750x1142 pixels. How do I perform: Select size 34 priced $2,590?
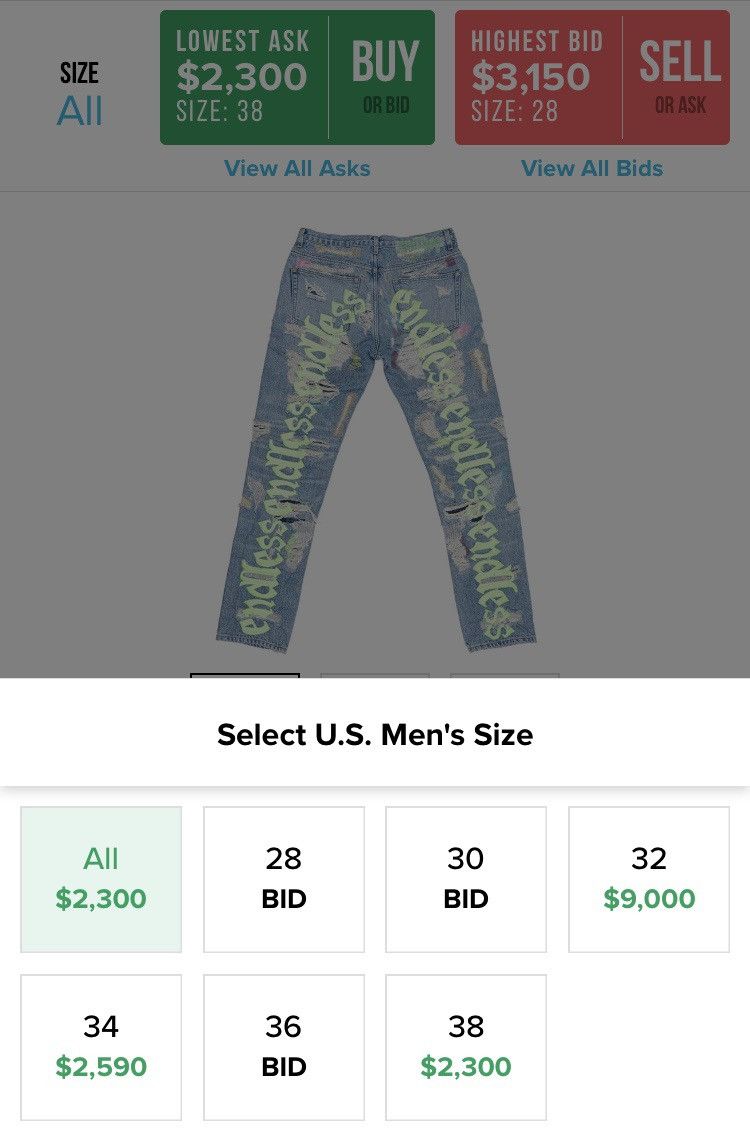(x=101, y=1047)
